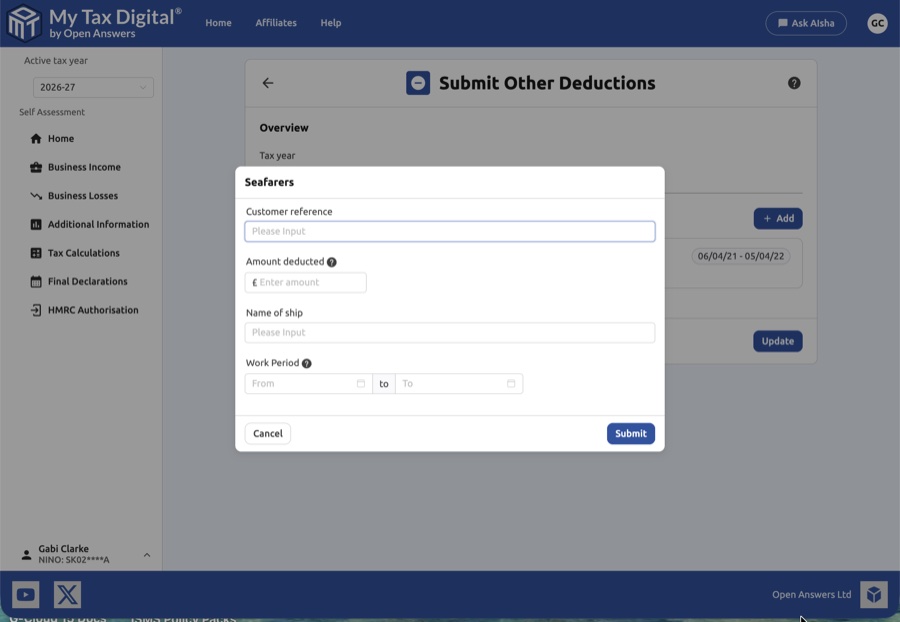The width and height of the screenshot is (900, 622).
Task: Open the Active tax year dropdown
Action: (x=93, y=87)
